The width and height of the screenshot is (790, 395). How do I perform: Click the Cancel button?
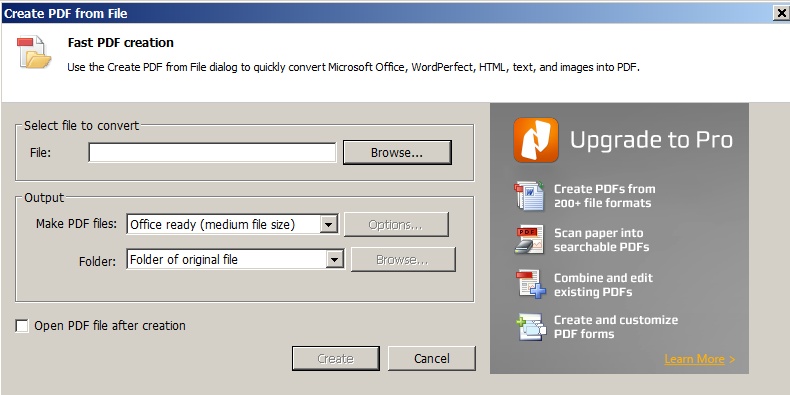pyautogui.click(x=432, y=358)
